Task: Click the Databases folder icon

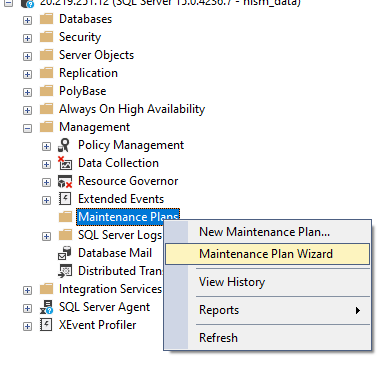Action: (46, 19)
